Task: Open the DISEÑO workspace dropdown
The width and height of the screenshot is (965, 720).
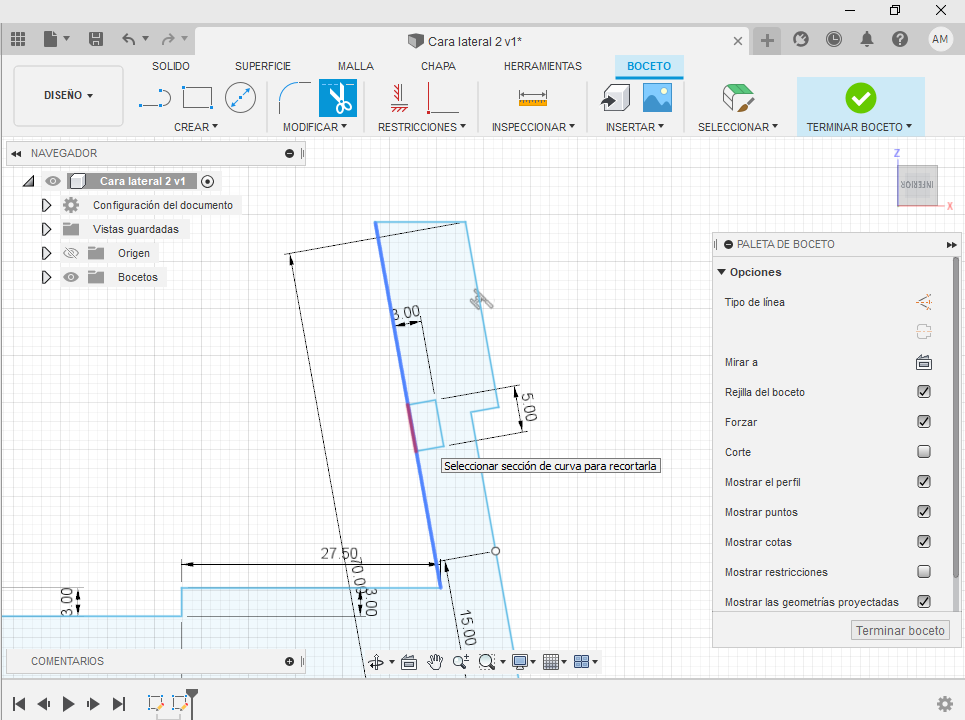Action: 68,95
